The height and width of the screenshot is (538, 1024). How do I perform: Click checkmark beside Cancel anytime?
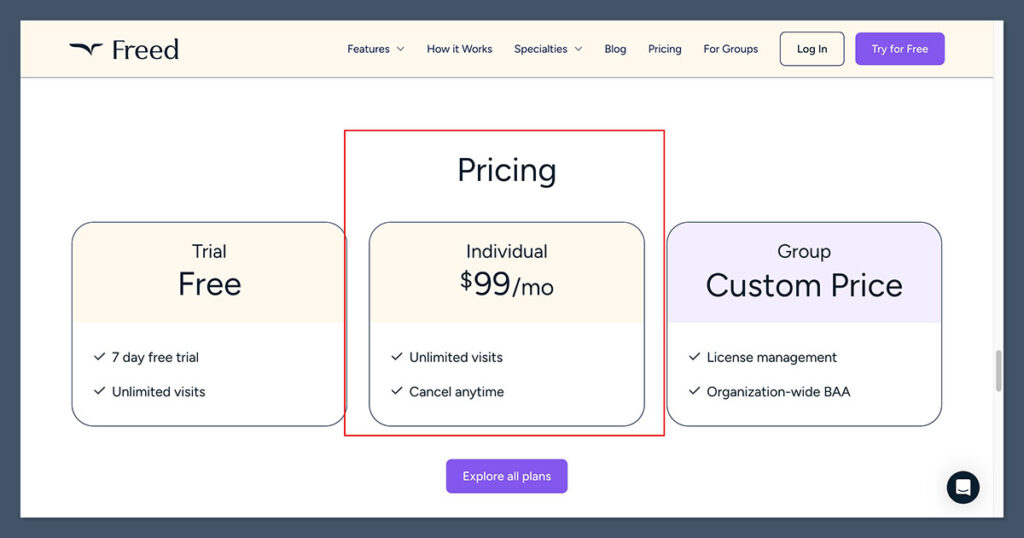click(396, 391)
